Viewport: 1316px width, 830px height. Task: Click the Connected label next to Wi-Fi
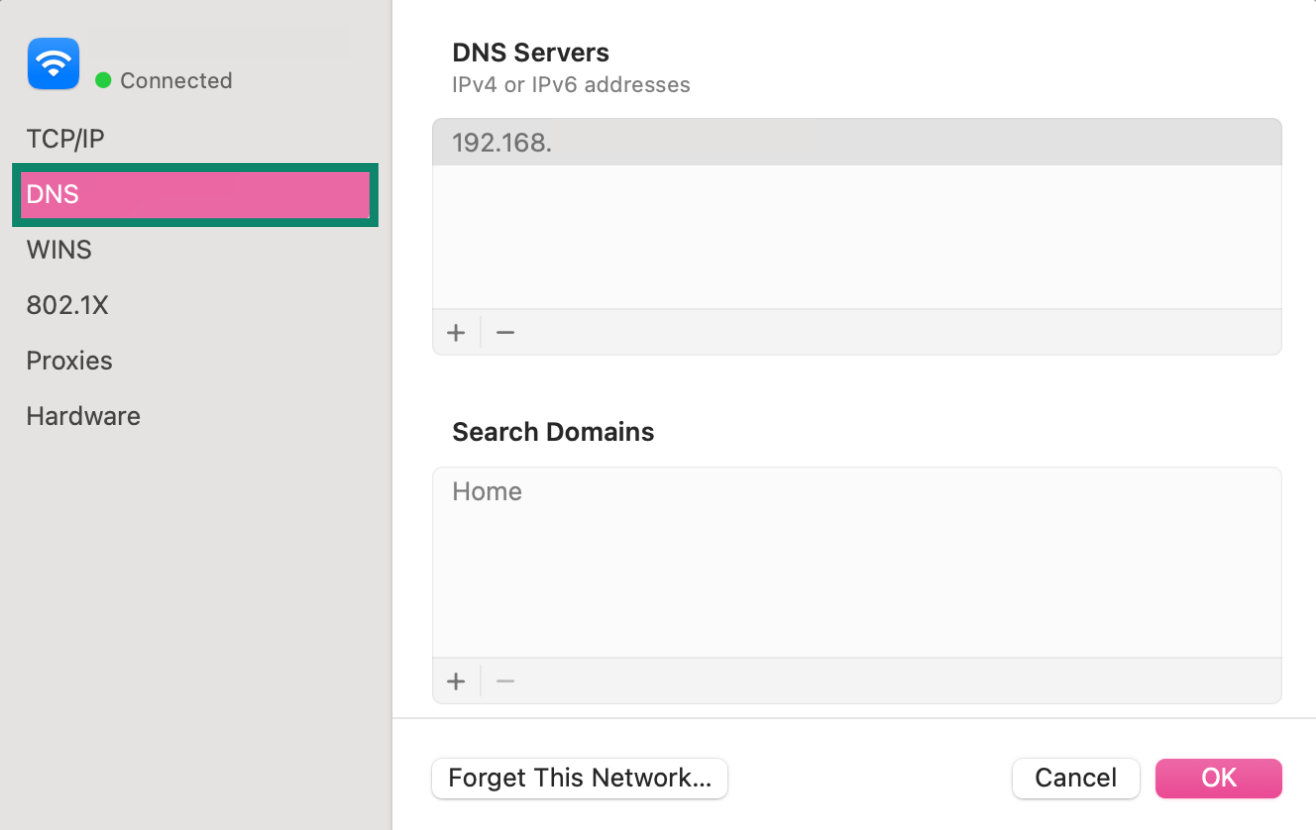pyautogui.click(x=175, y=81)
